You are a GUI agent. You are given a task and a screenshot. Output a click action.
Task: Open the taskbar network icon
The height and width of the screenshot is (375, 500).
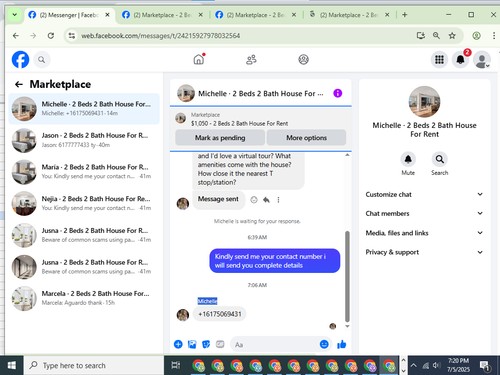pos(426,366)
